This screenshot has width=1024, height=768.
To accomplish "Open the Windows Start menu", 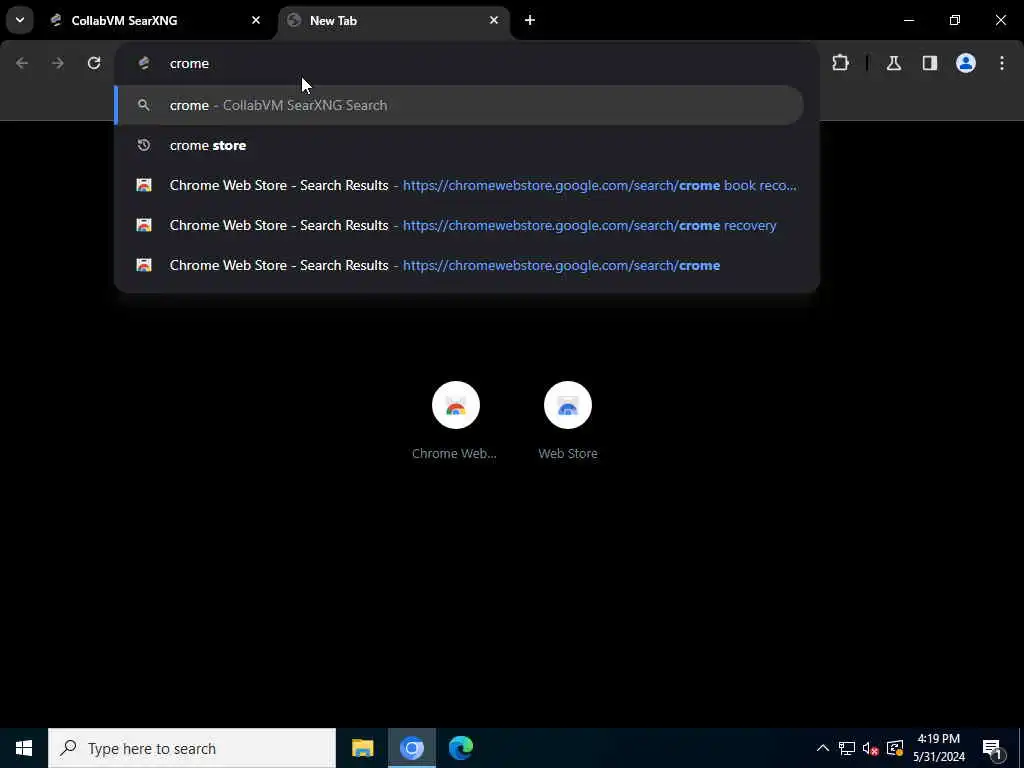I will tap(24, 748).
